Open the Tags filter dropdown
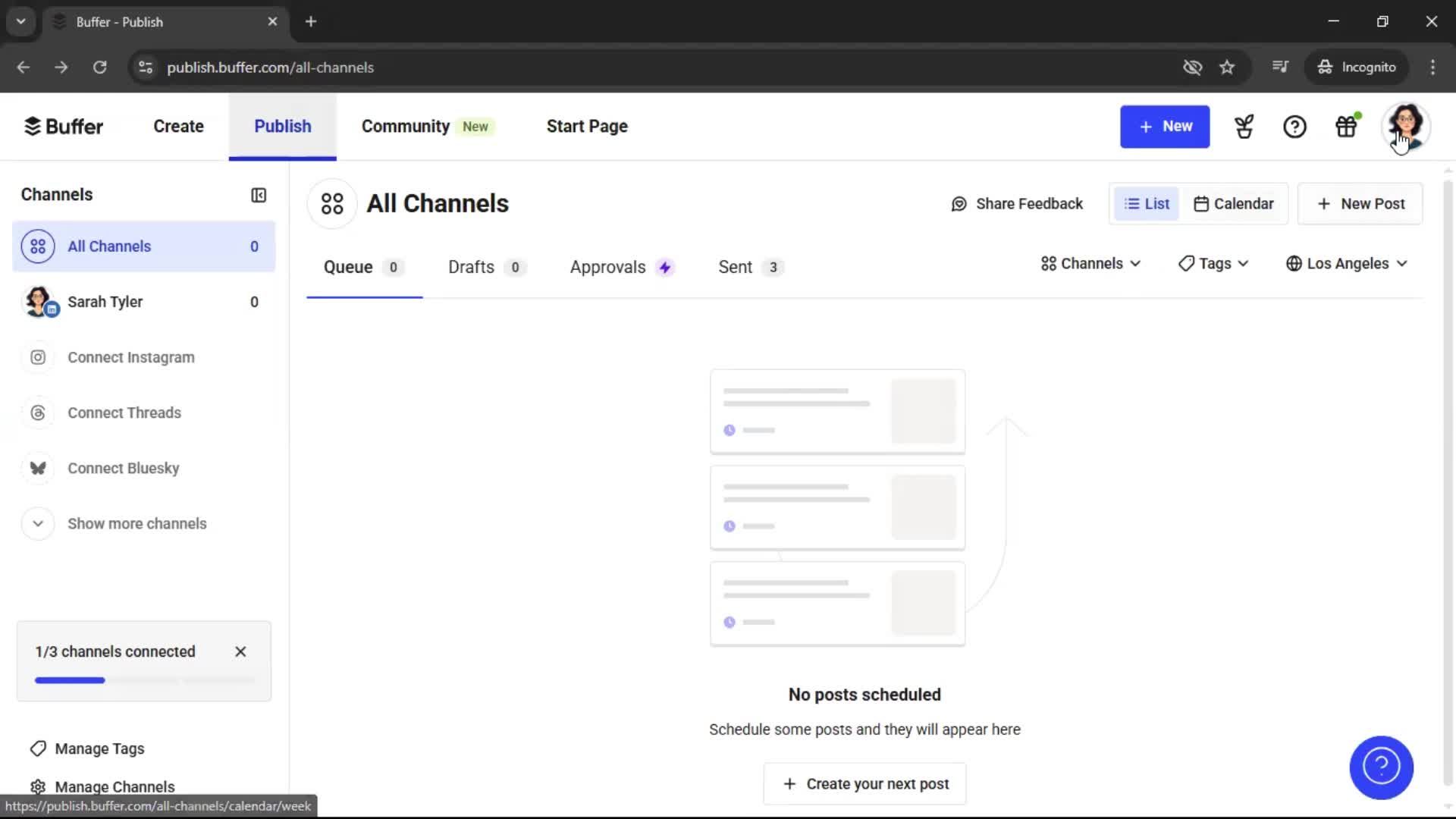This screenshot has height=819, width=1456. (1213, 263)
